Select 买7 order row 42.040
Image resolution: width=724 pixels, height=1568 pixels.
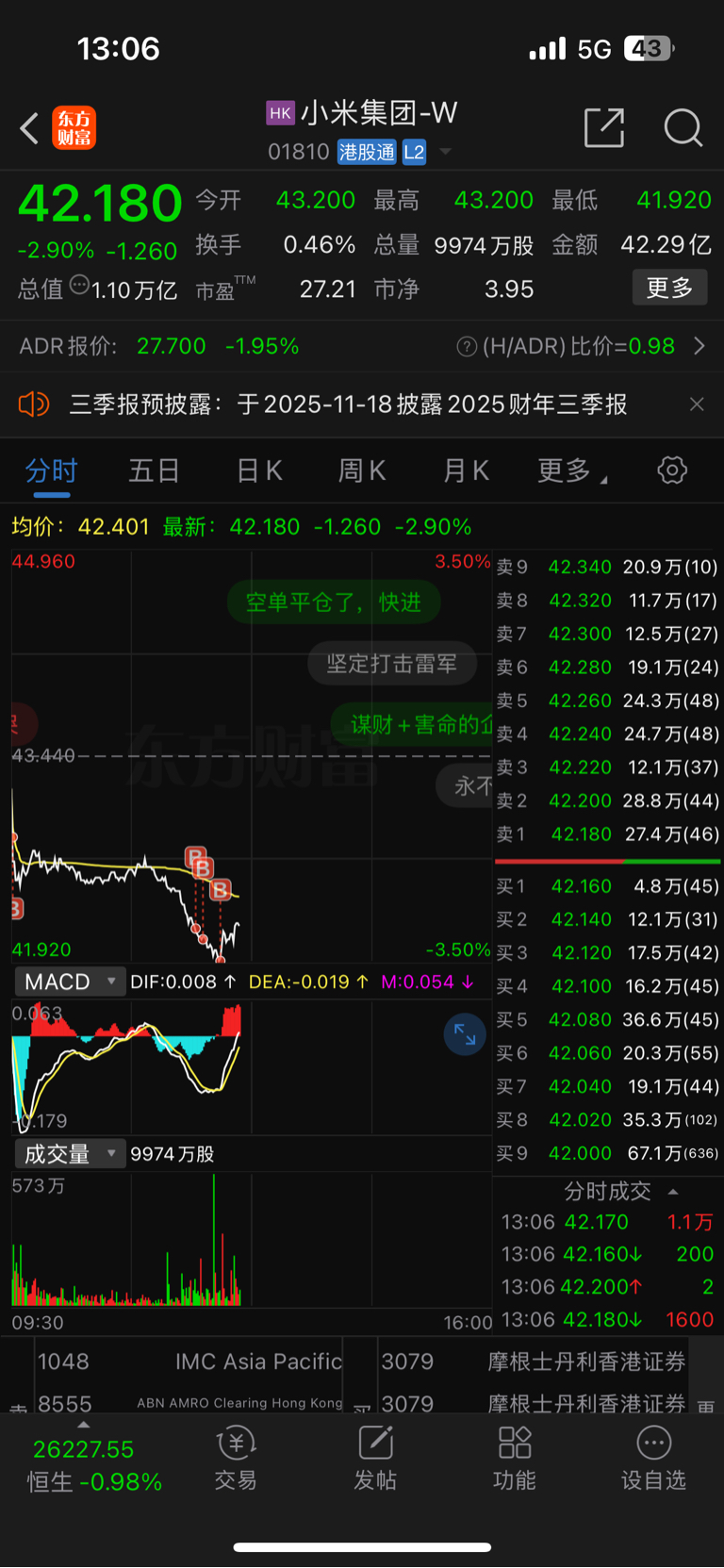[x=607, y=1087]
